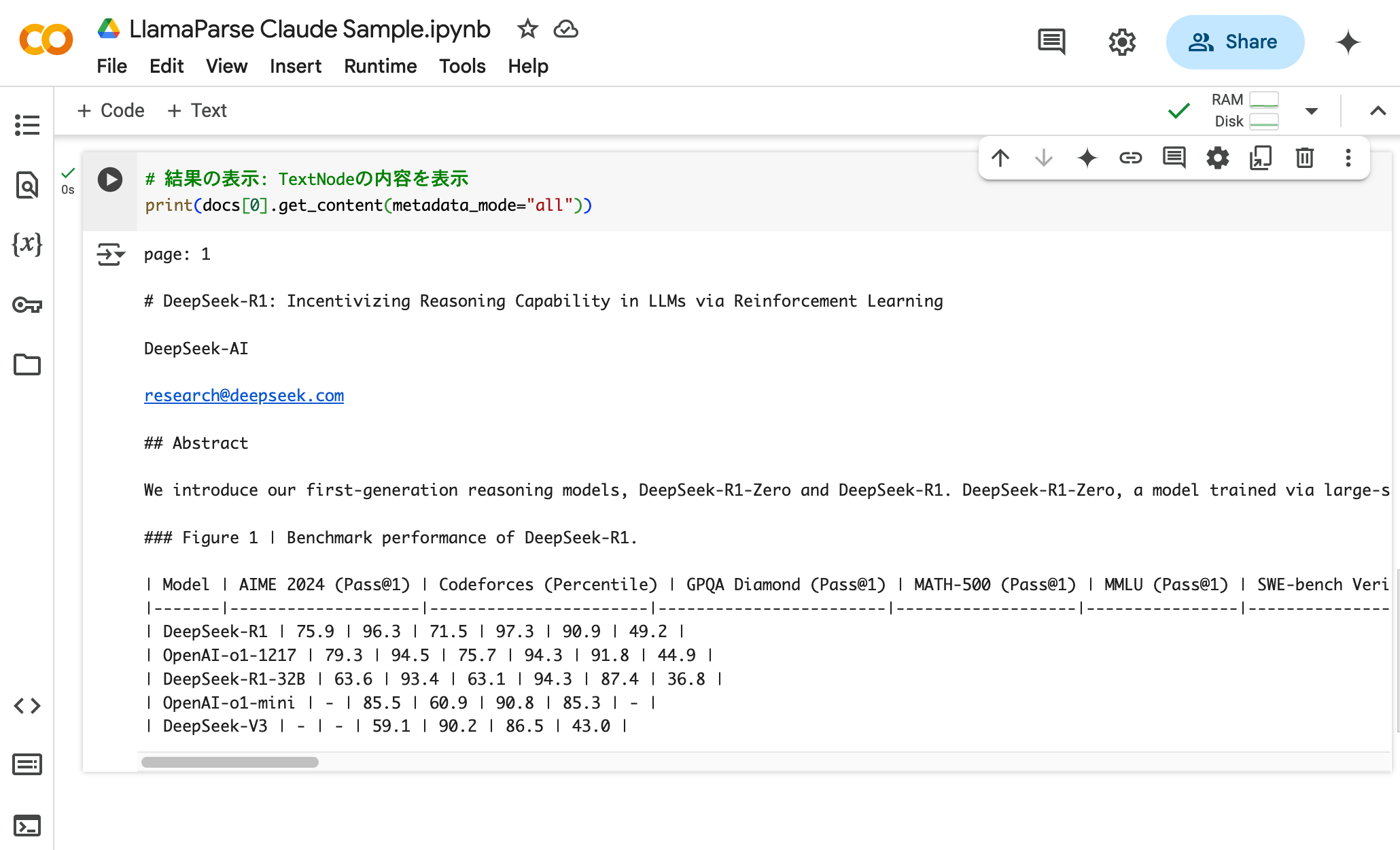Collapse the header with chevron
This screenshot has height=850, width=1400.
[1378, 111]
